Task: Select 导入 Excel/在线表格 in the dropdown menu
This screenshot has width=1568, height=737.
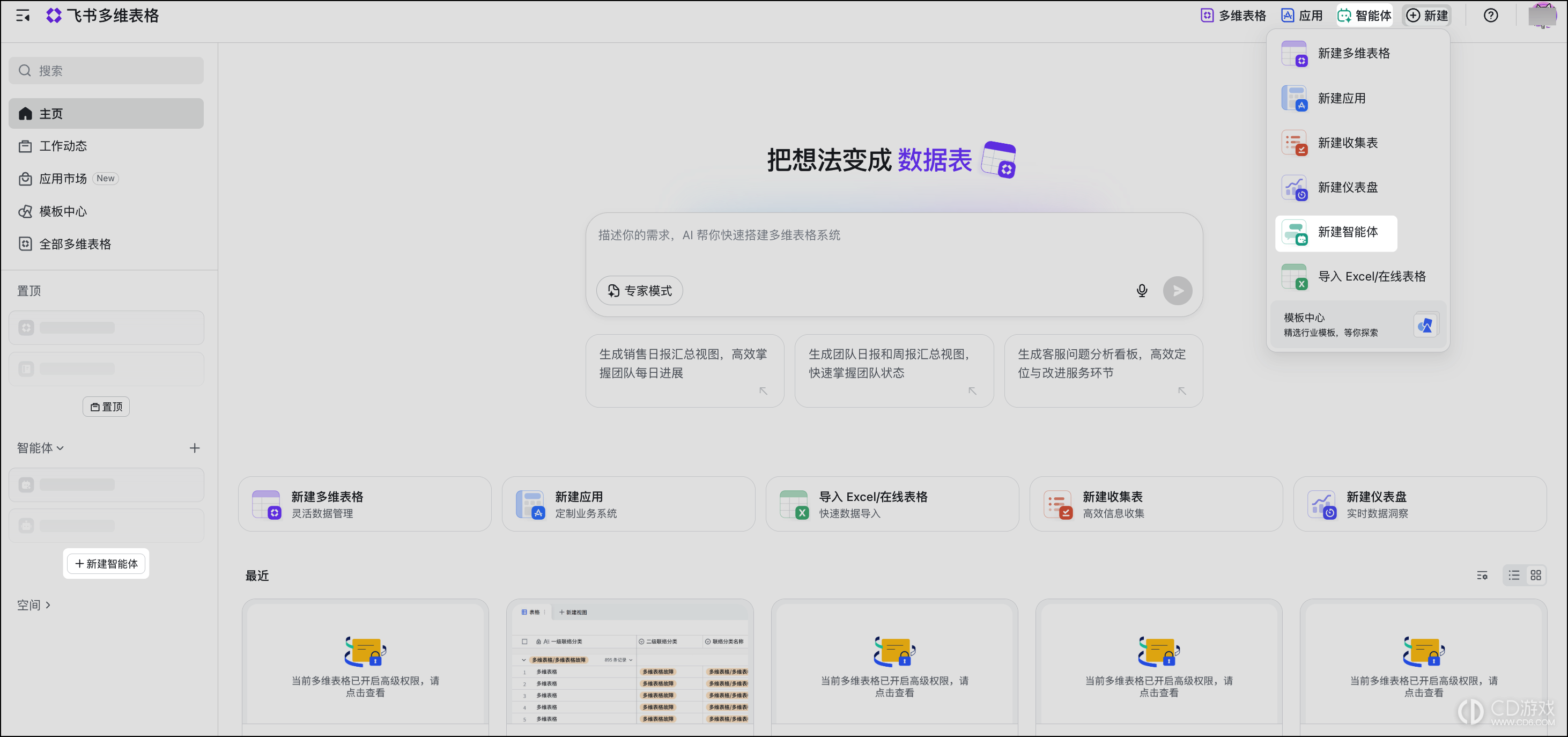Action: pyautogui.click(x=1357, y=277)
